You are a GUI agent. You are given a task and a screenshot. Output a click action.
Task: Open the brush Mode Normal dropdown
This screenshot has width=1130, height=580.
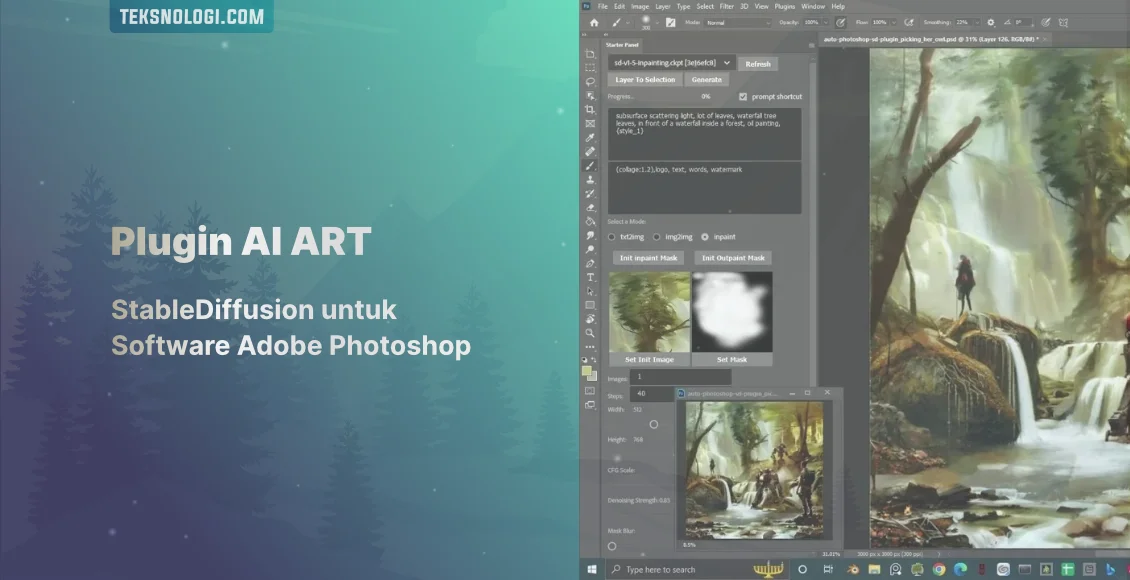tap(738, 22)
